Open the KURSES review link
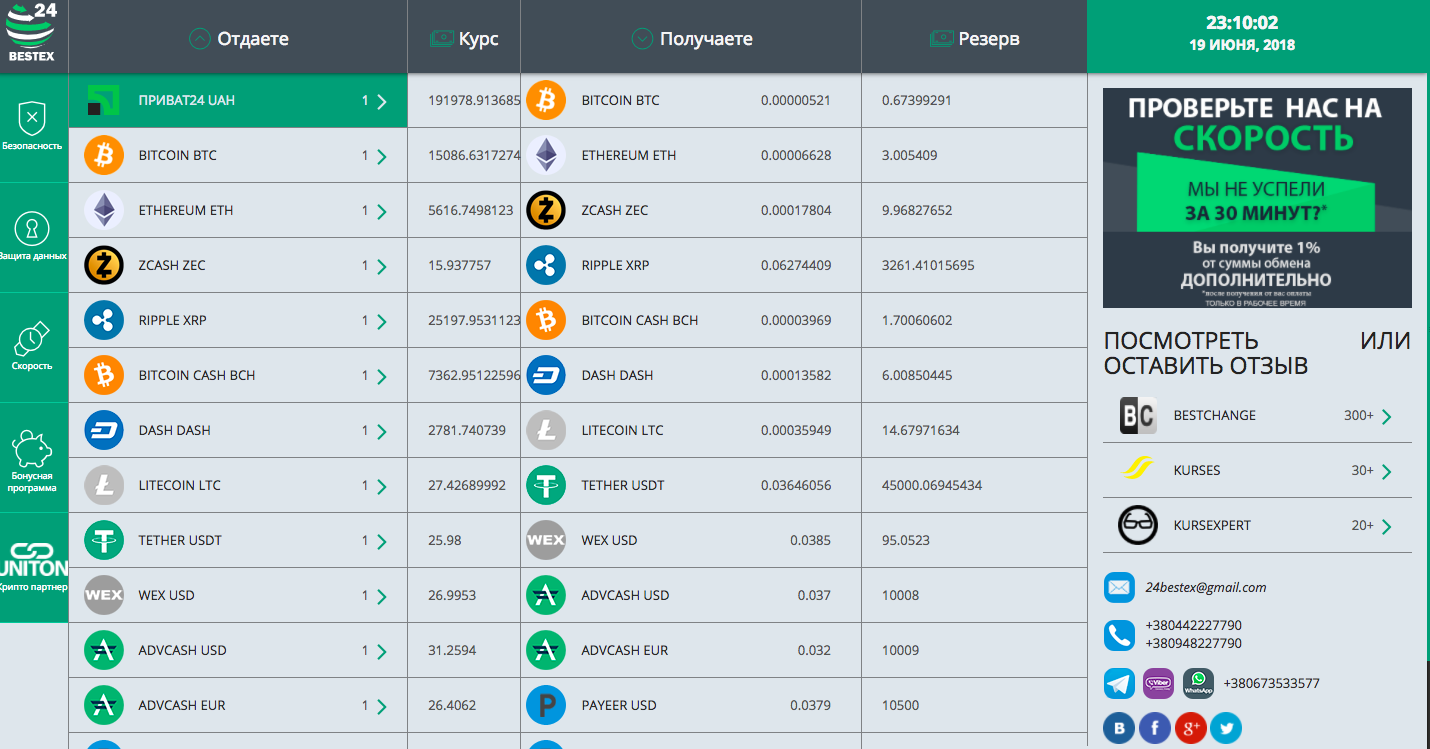 coord(1257,470)
